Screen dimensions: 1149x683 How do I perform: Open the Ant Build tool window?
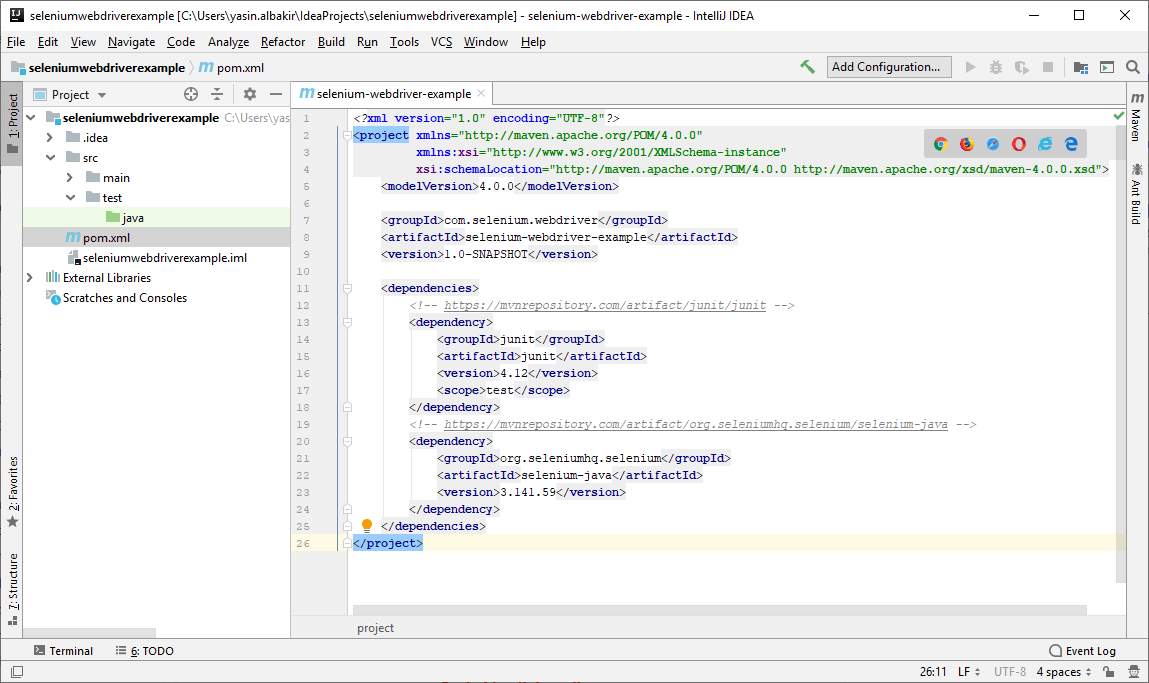(x=1137, y=195)
